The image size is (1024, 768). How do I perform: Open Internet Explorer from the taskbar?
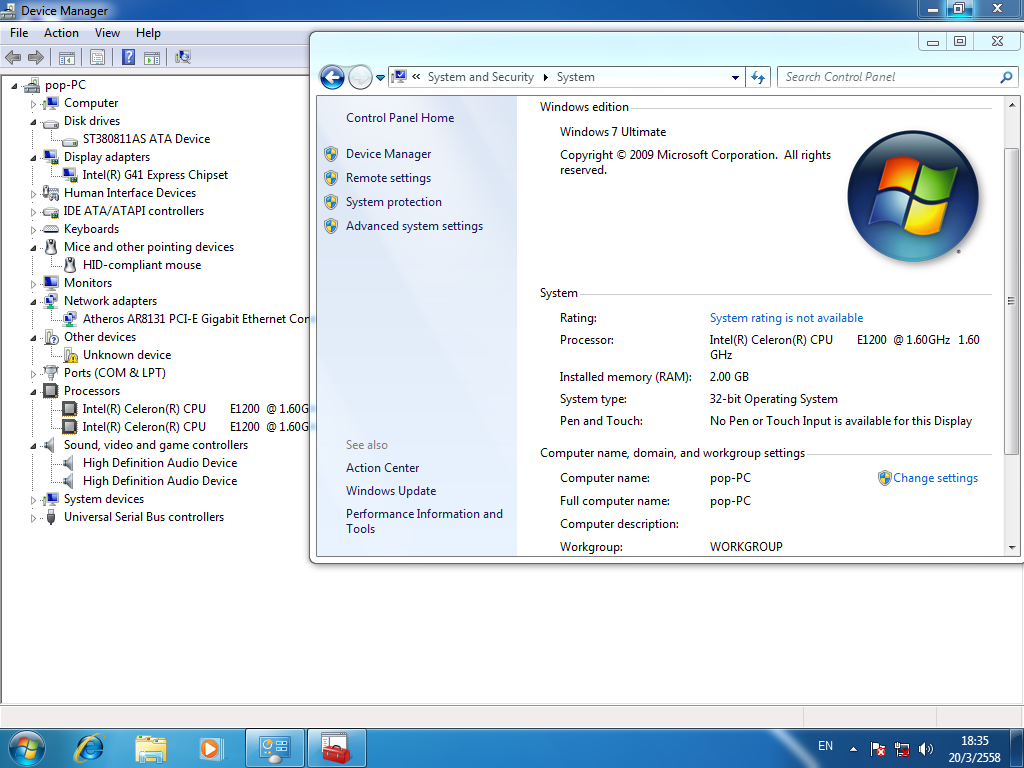90,748
